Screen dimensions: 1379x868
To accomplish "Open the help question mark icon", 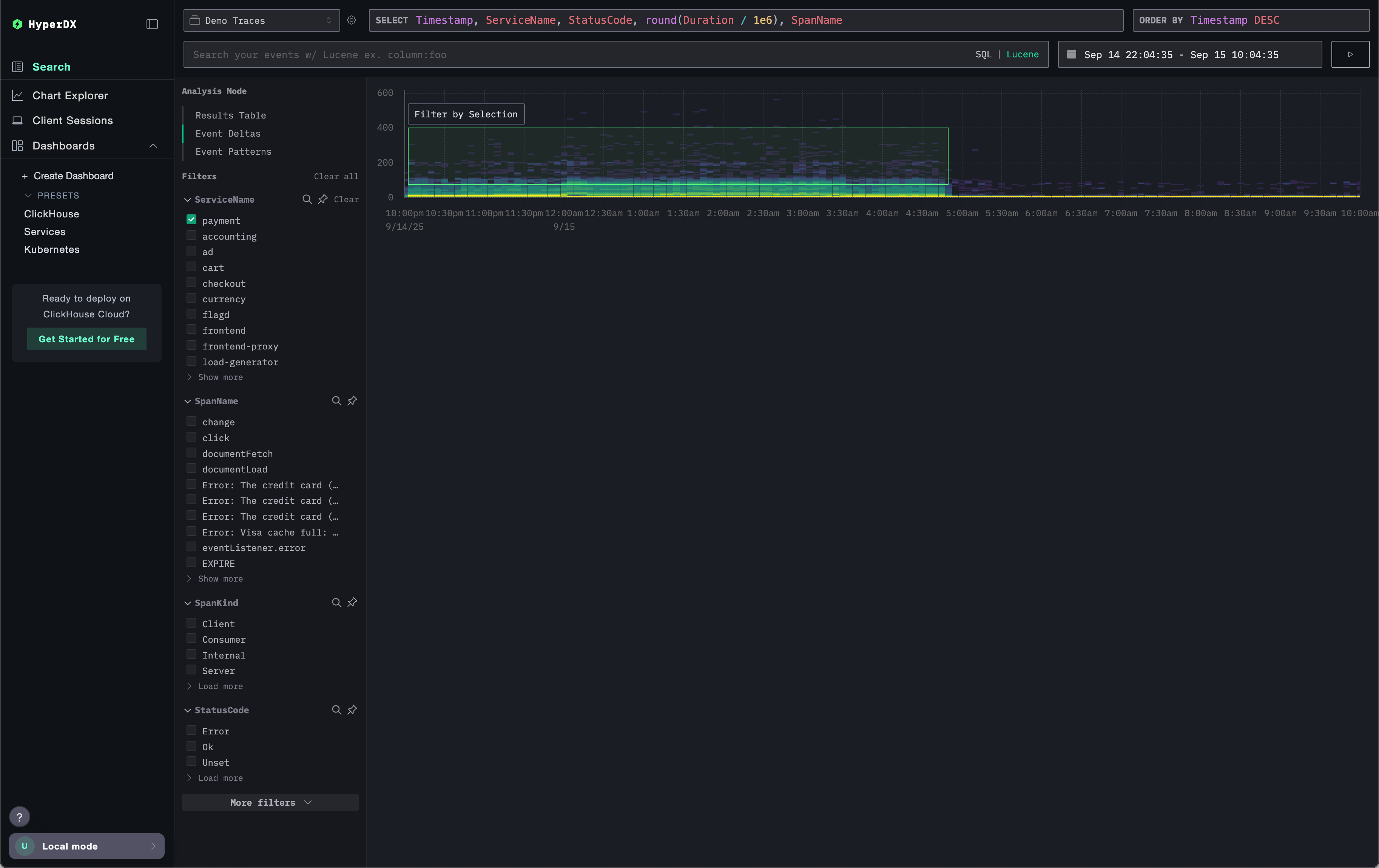I will [20, 817].
